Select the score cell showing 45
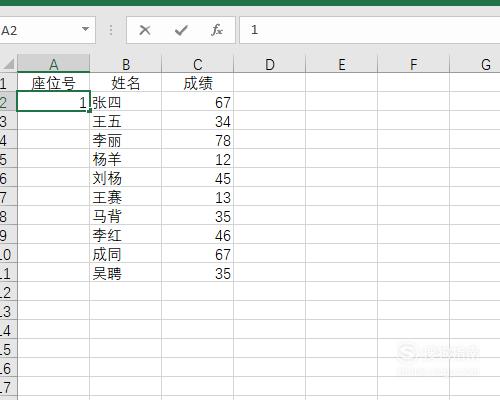The image size is (500, 400). (198, 177)
